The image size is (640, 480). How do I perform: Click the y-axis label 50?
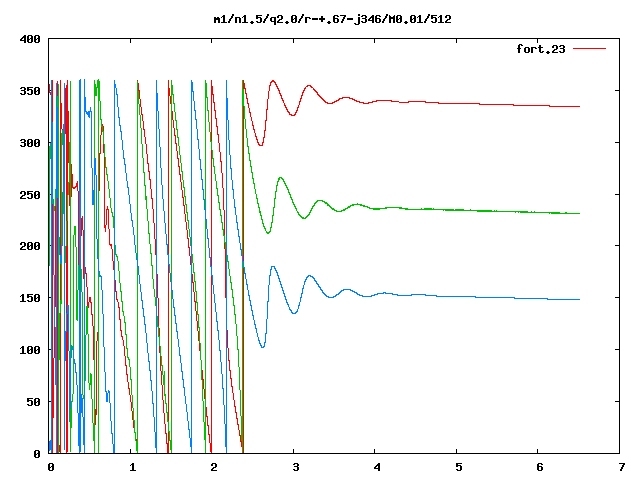33,402
